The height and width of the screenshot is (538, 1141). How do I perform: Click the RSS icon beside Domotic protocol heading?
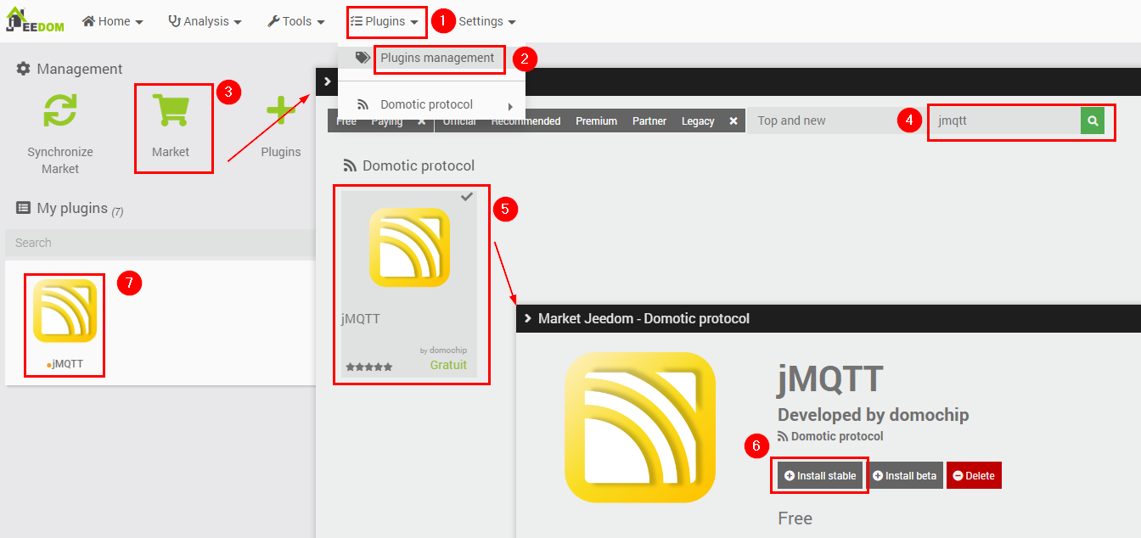click(x=349, y=165)
